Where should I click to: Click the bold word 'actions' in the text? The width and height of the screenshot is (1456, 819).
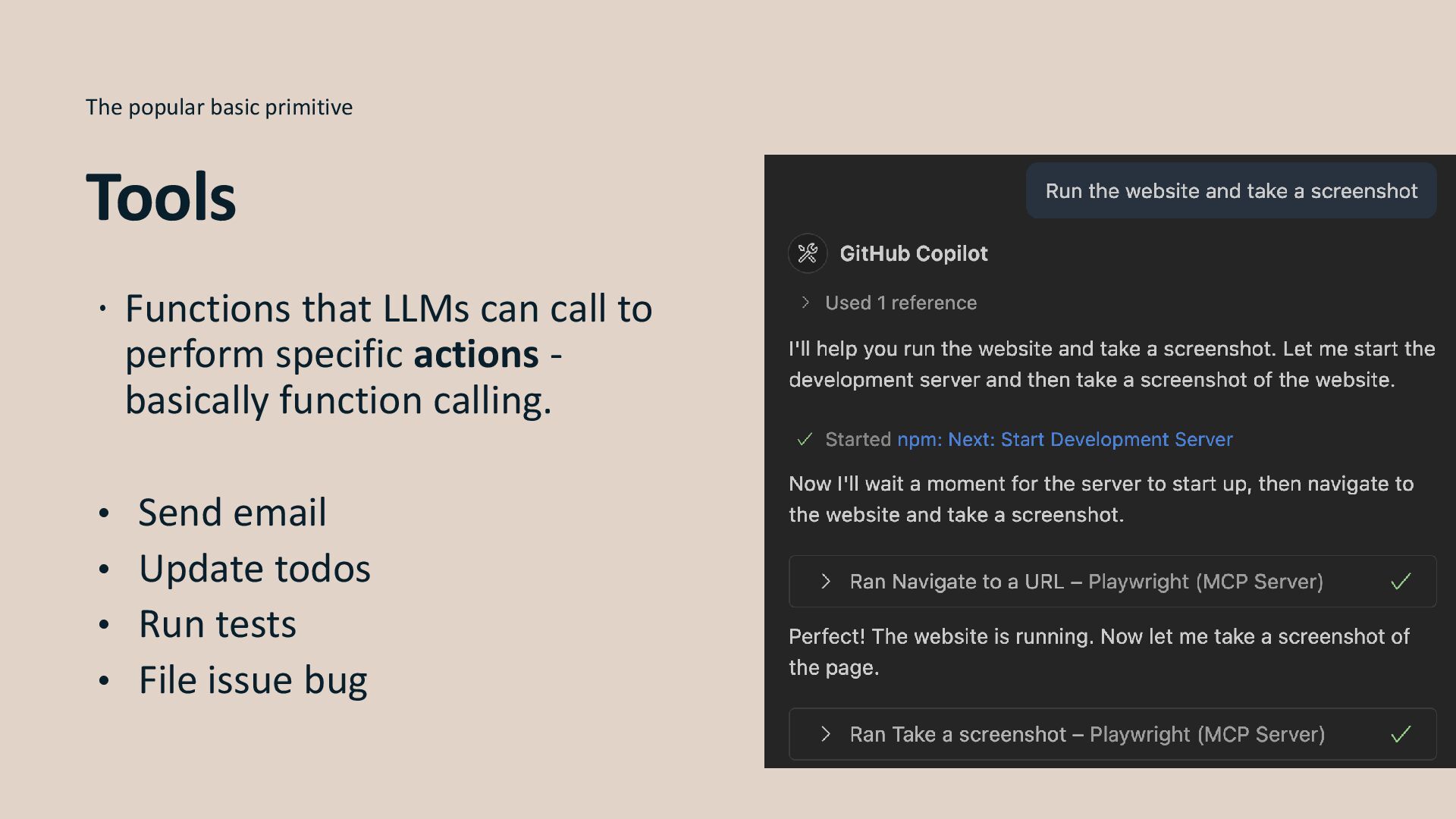[x=476, y=354]
